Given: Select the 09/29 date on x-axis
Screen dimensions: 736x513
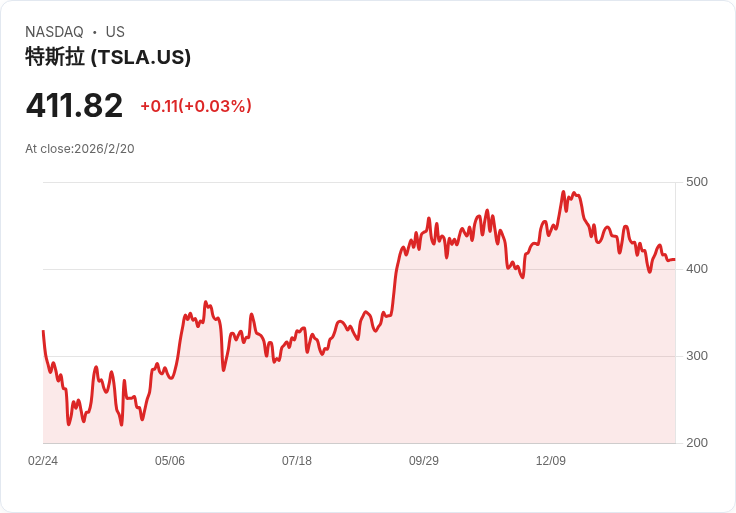Looking at the screenshot, I should [424, 461].
